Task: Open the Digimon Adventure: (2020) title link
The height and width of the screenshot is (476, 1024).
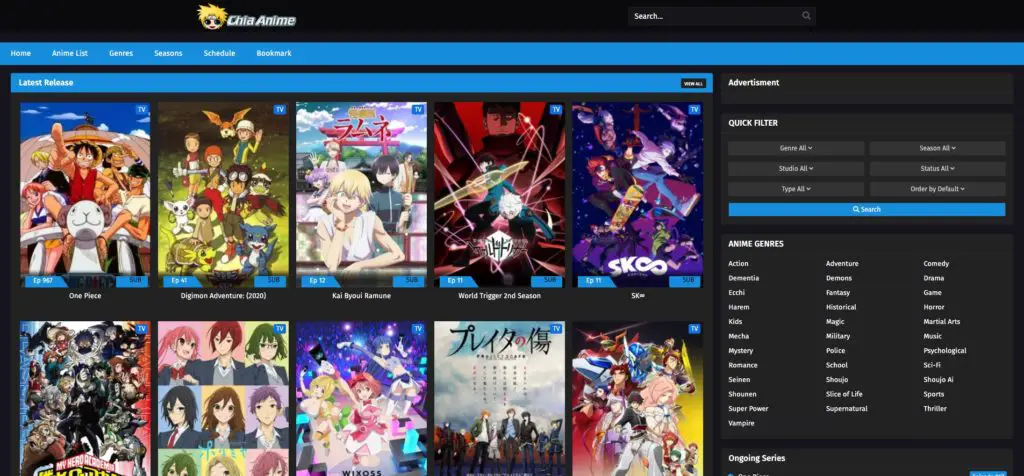Action: click(223, 296)
